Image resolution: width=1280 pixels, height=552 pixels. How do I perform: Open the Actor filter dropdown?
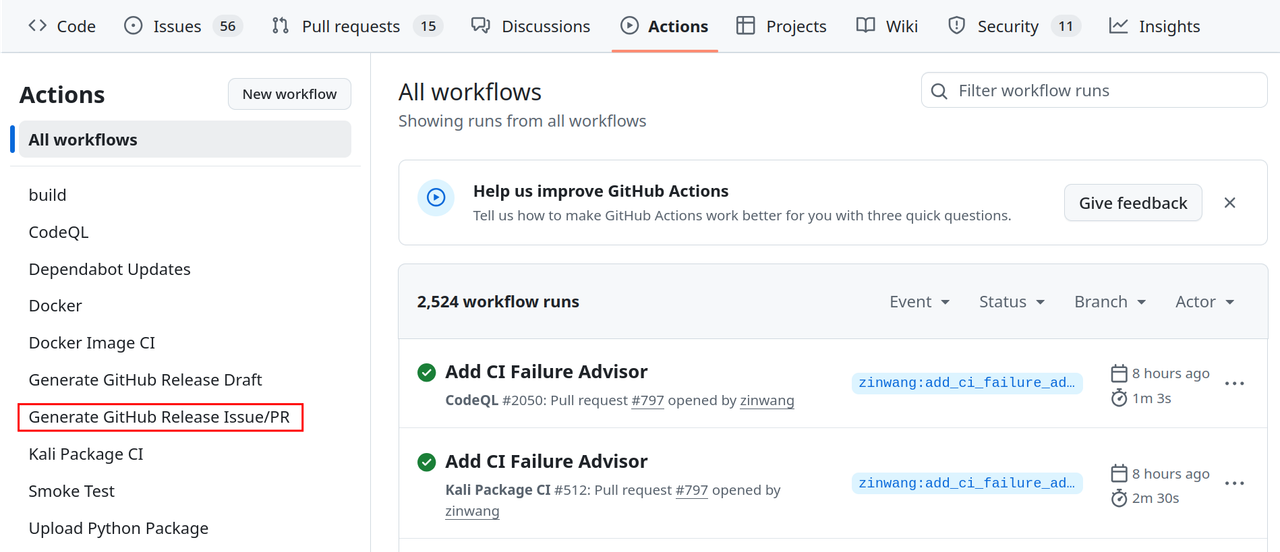pos(1205,302)
